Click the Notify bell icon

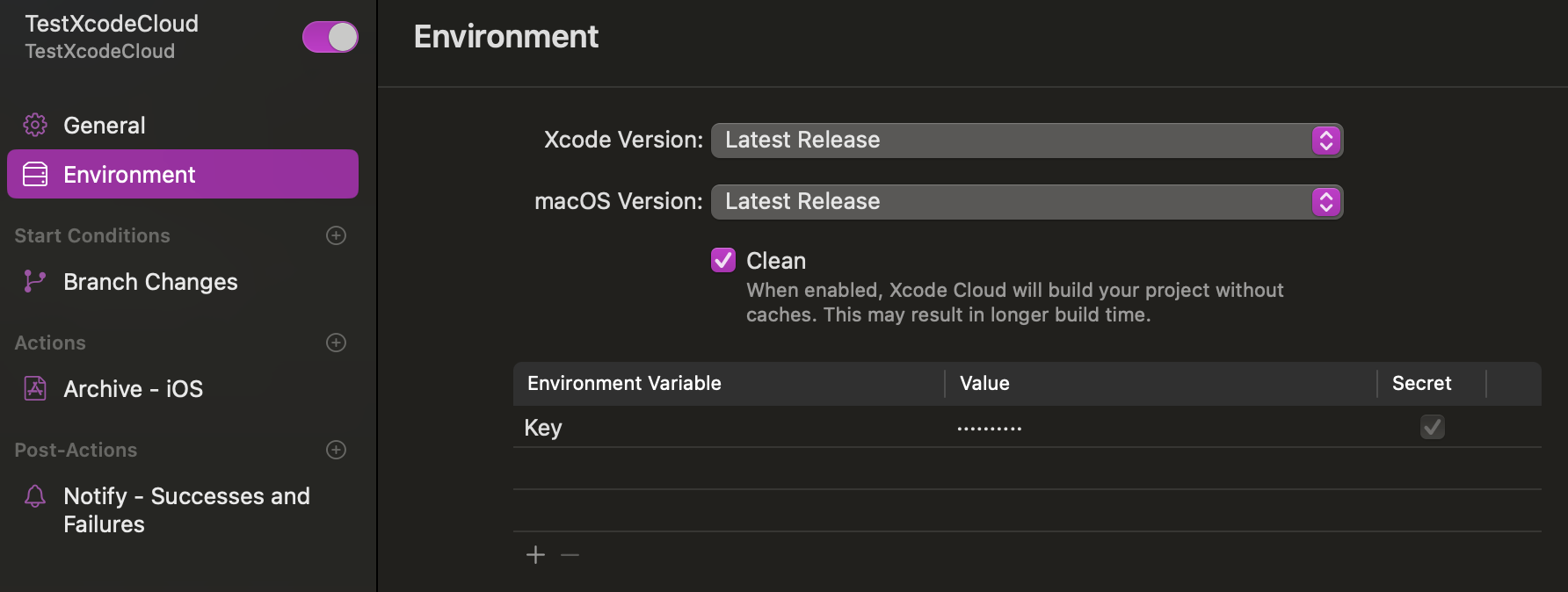coord(35,496)
